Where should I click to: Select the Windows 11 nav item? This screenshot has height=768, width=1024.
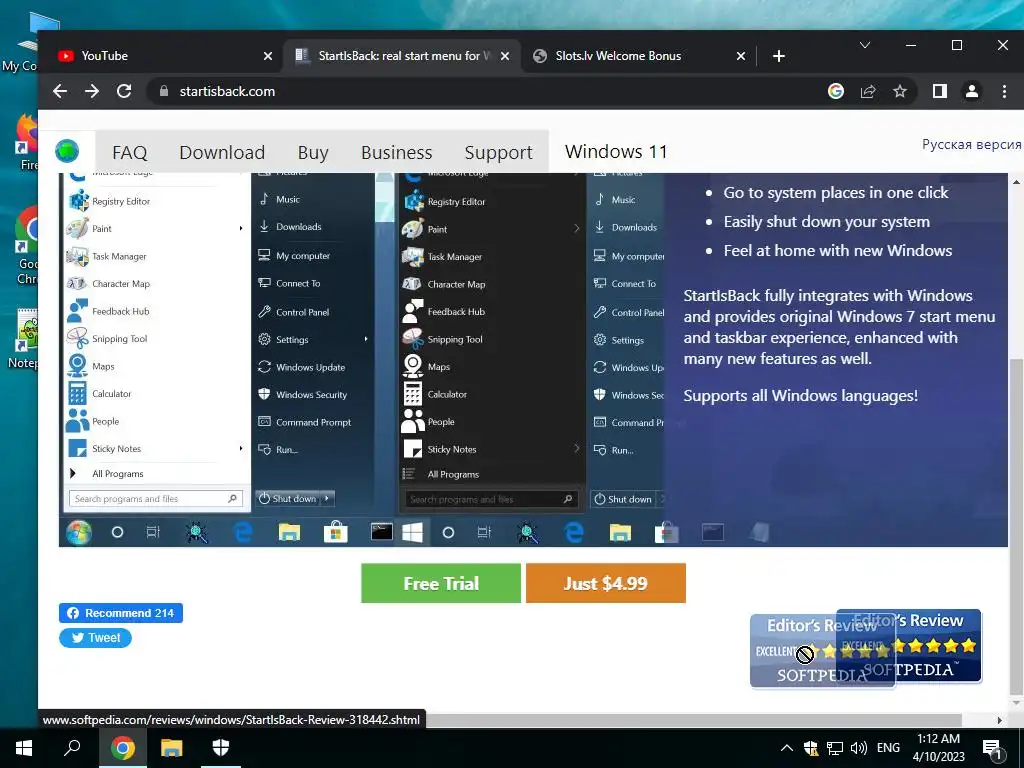click(x=616, y=152)
